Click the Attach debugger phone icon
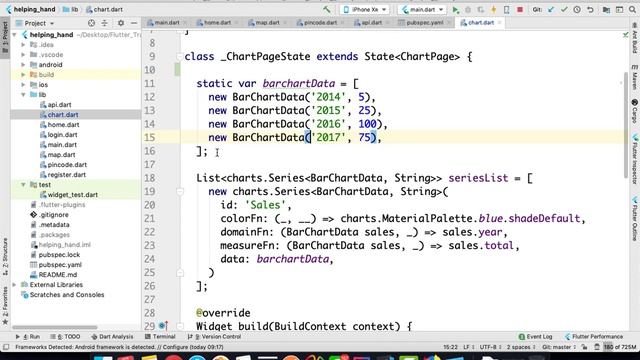 (x=507, y=9)
